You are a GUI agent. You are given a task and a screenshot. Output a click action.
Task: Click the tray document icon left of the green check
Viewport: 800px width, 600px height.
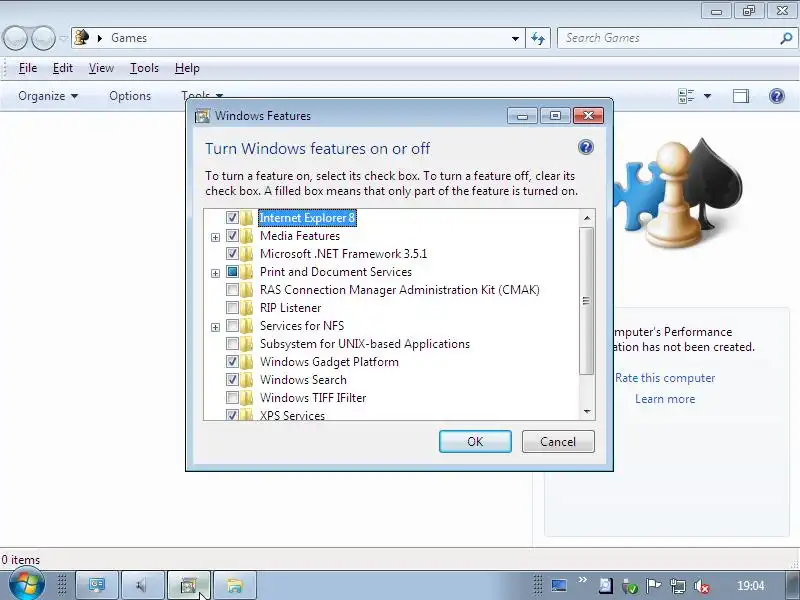(x=606, y=586)
